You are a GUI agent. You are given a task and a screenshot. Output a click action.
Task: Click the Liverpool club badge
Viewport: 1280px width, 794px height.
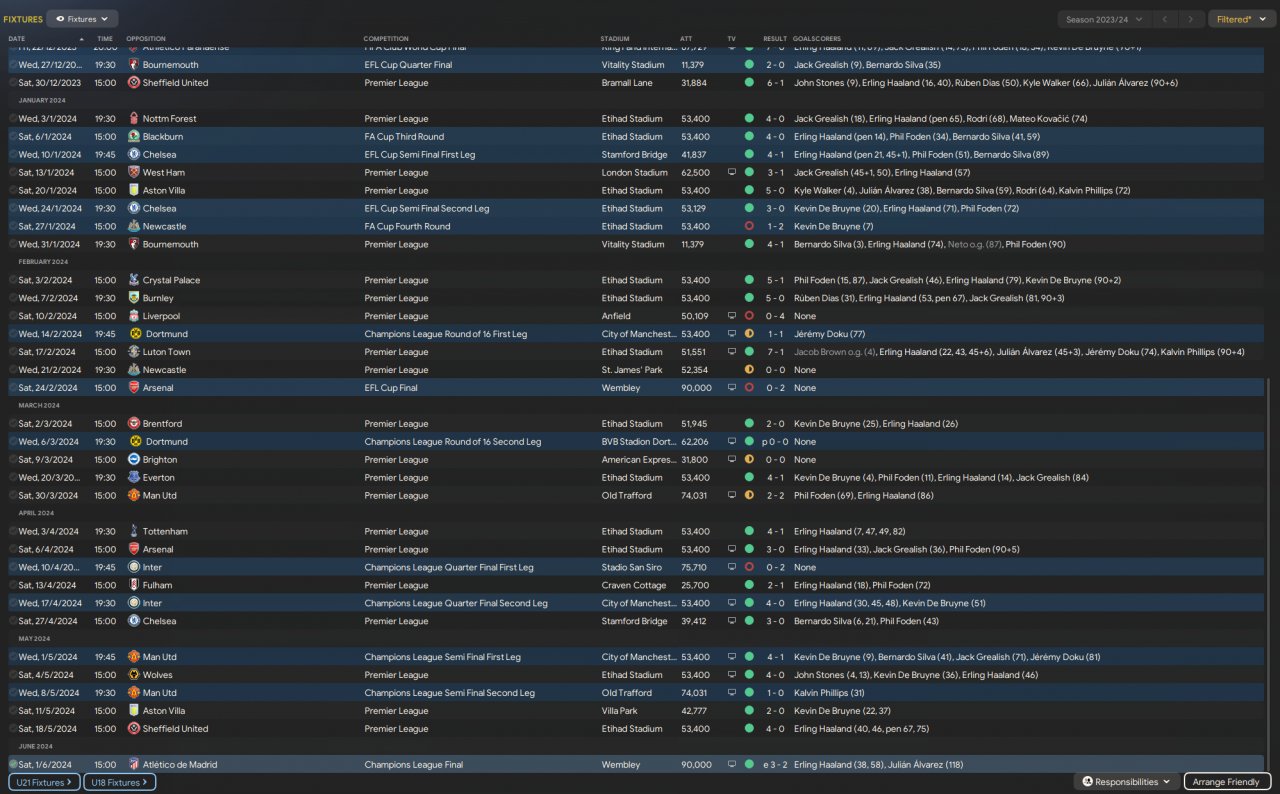pyautogui.click(x=134, y=317)
